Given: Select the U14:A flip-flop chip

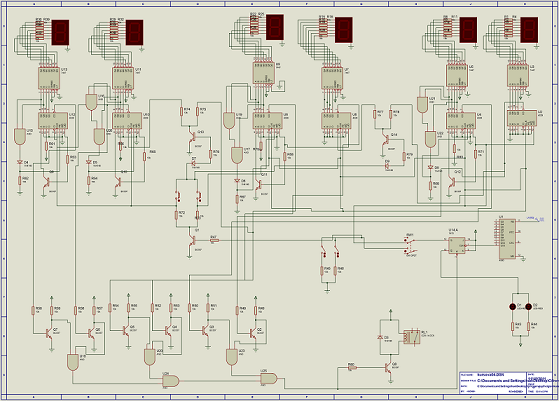Looking at the screenshot, I should click(457, 245).
